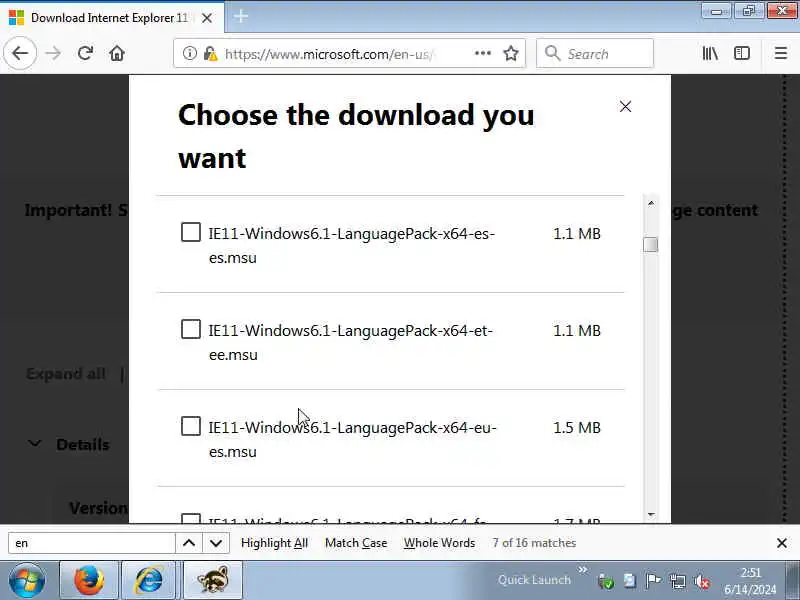Open a new tab with plus button
Viewport: 800px width, 600px height.
tap(241, 17)
